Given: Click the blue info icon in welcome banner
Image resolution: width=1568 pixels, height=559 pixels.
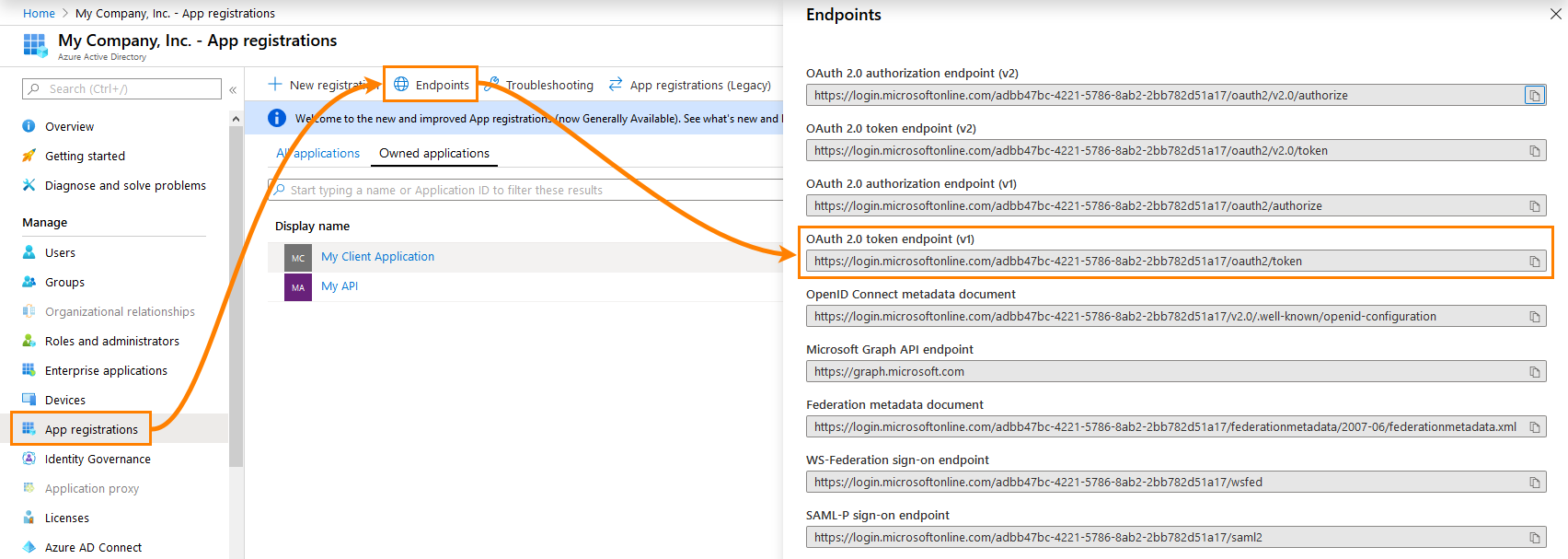Looking at the screenshot, I should pos(276,118).
